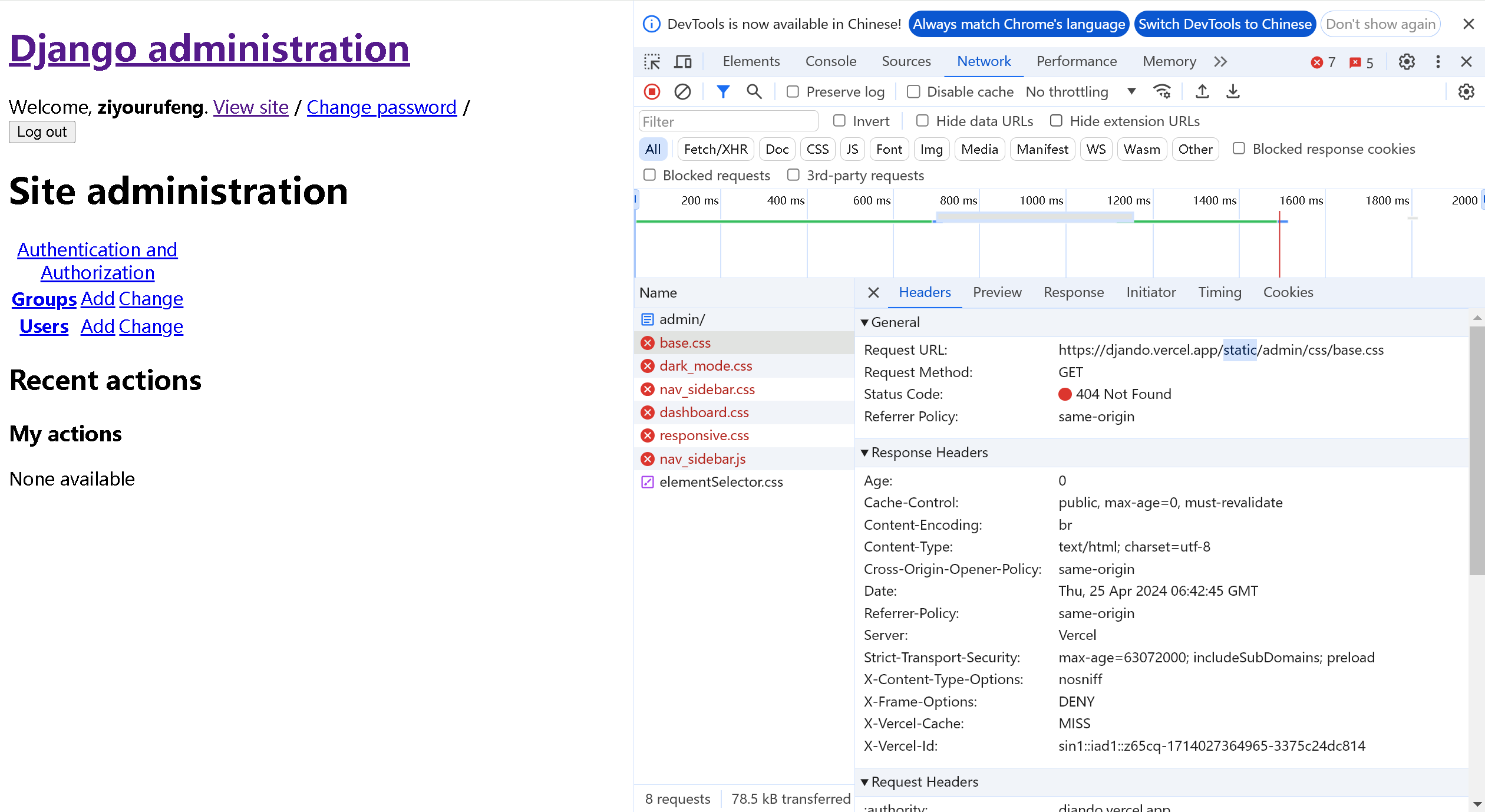The image size is (1485, 812).
Task: Click the import/upload arrow icon in toolbar
Action: 1203,92
